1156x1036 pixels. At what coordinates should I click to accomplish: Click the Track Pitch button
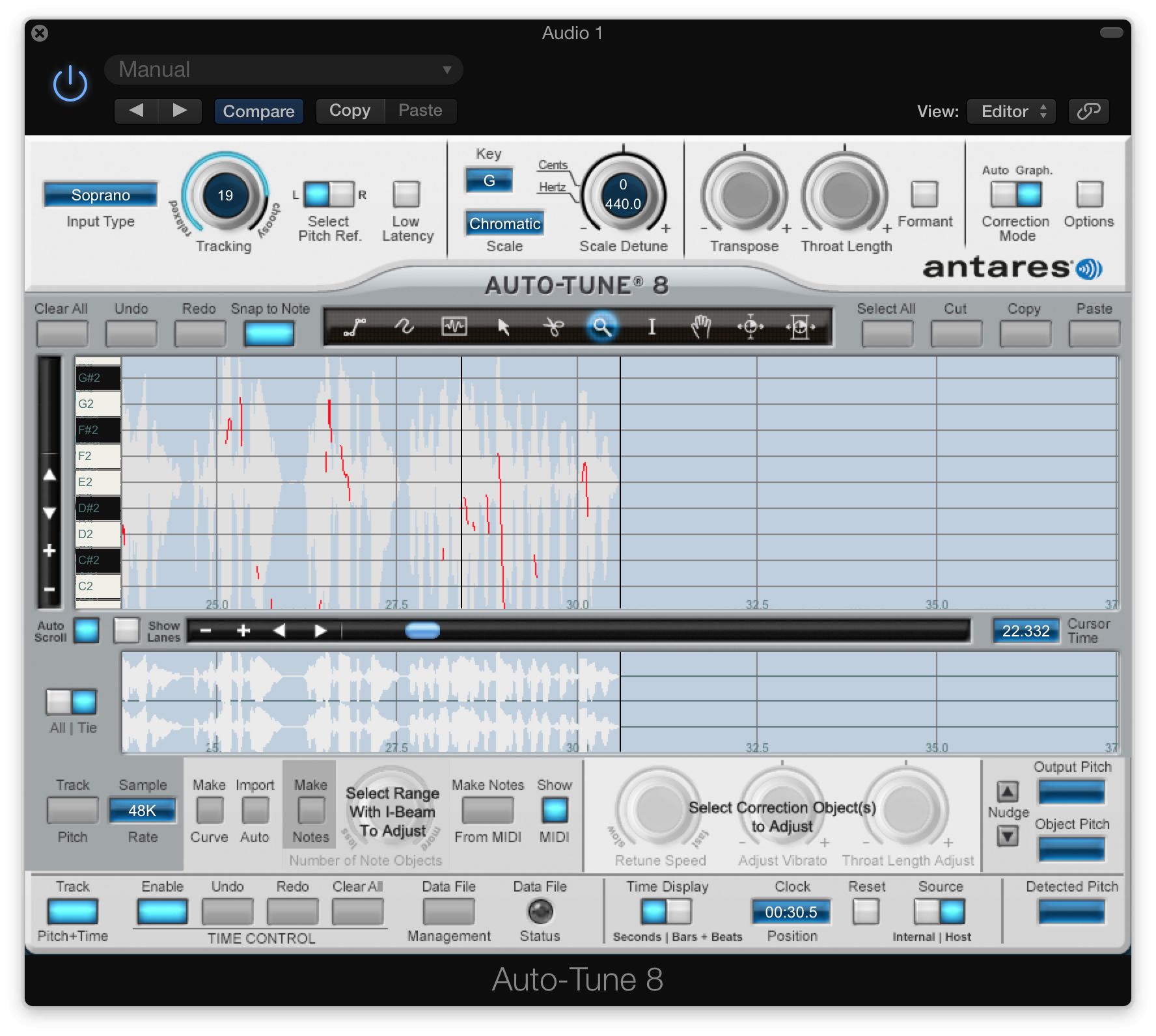coord(72,810)
